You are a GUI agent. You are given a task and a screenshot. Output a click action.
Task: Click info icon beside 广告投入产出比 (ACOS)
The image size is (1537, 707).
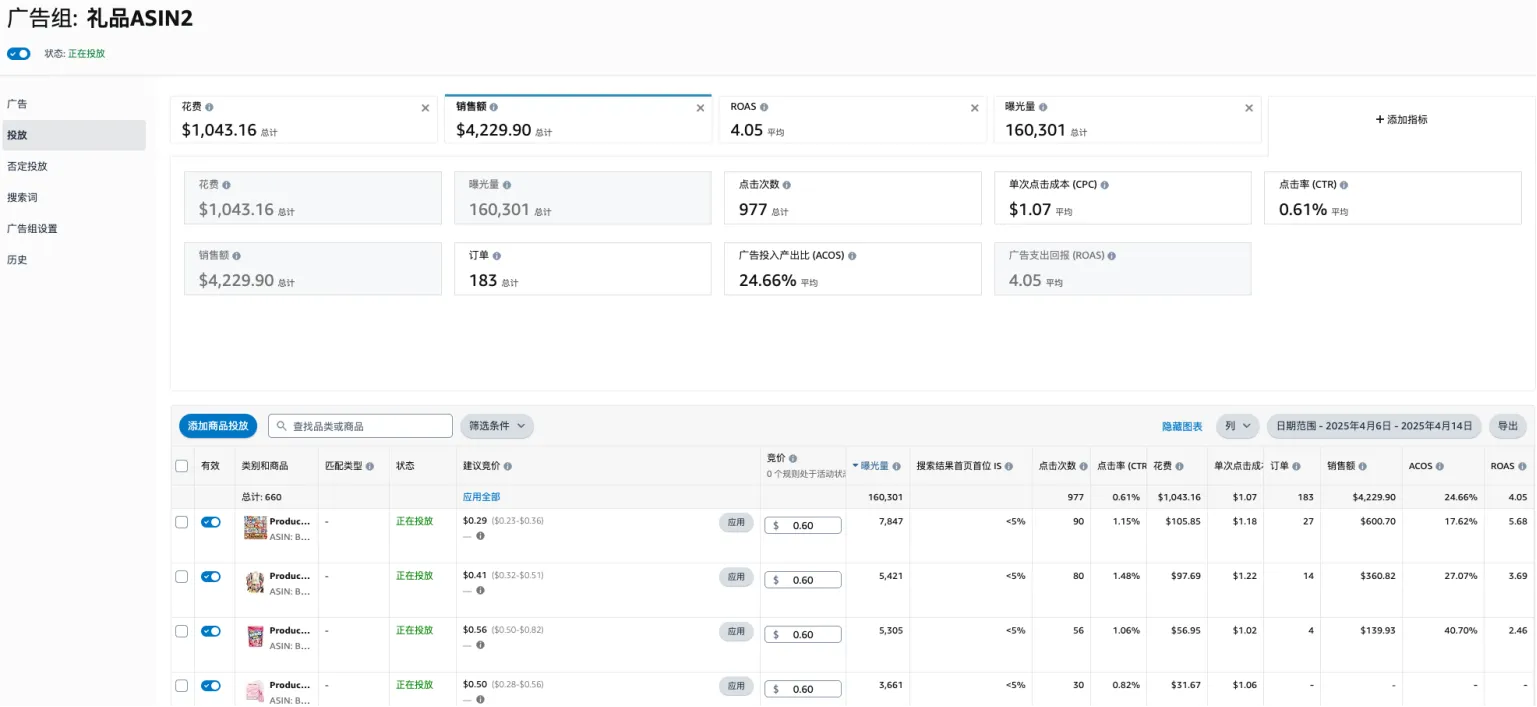(852, 256)
